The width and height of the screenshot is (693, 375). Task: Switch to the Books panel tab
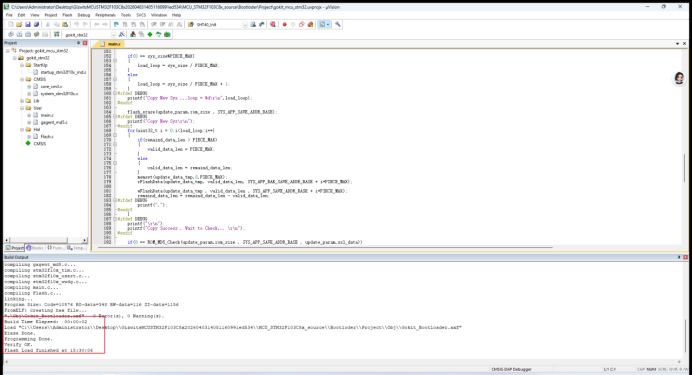tap(35, 248)
